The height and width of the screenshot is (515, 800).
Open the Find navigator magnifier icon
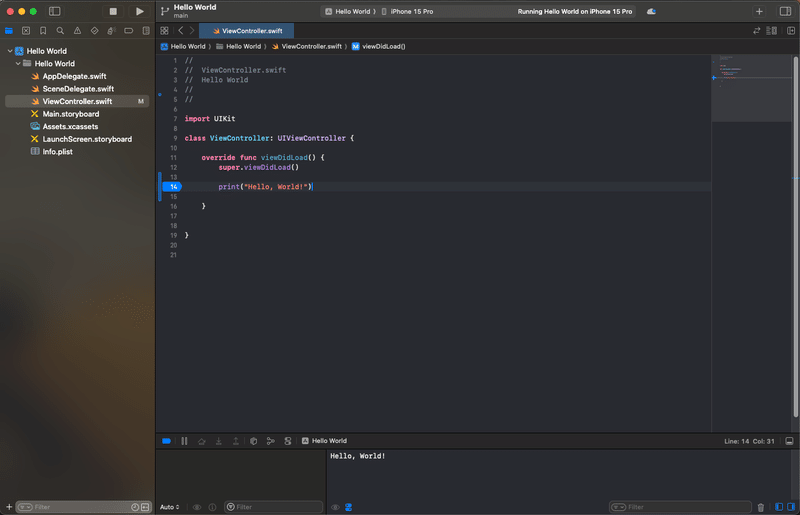60,31
